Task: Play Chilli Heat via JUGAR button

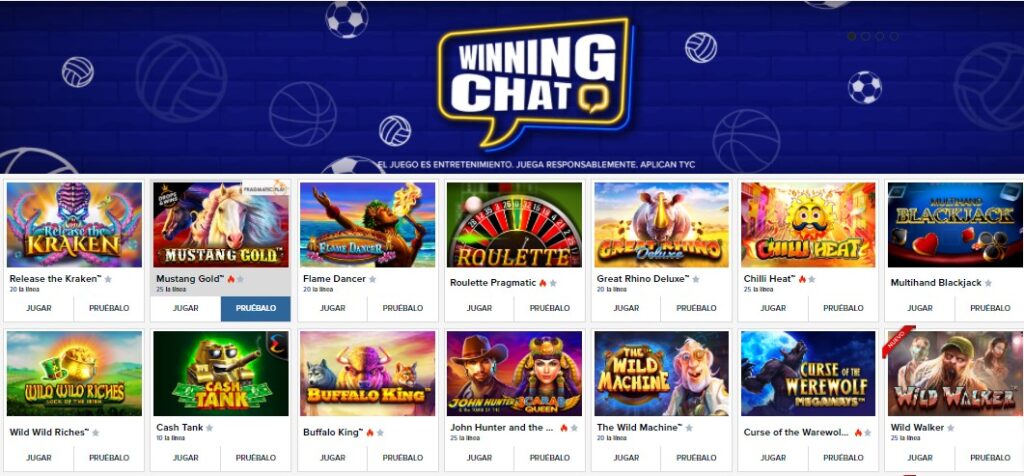Action: [x=773, y=308]
